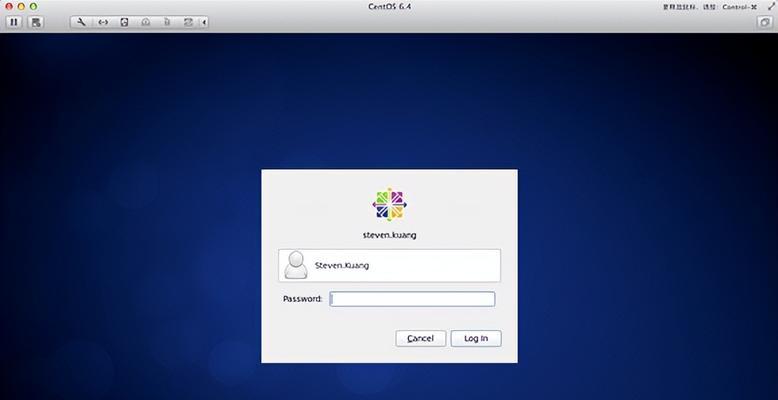Viewport: 778px width, 400px height.
Task: Click the CD/DVD drive device icon
Action: coord(146,22)
